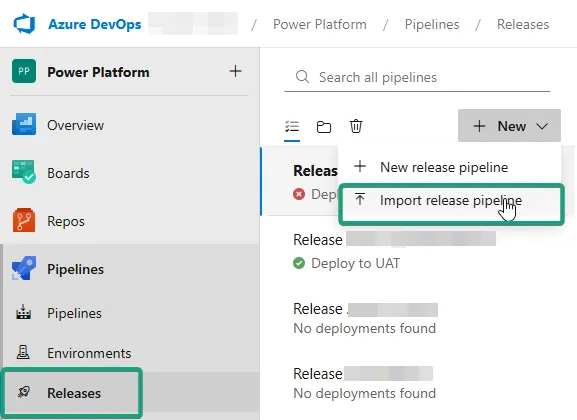577x420 pixels.
Task: Click the Releases rocket icon
Action: pyautogui.click(x=24, y=392)
